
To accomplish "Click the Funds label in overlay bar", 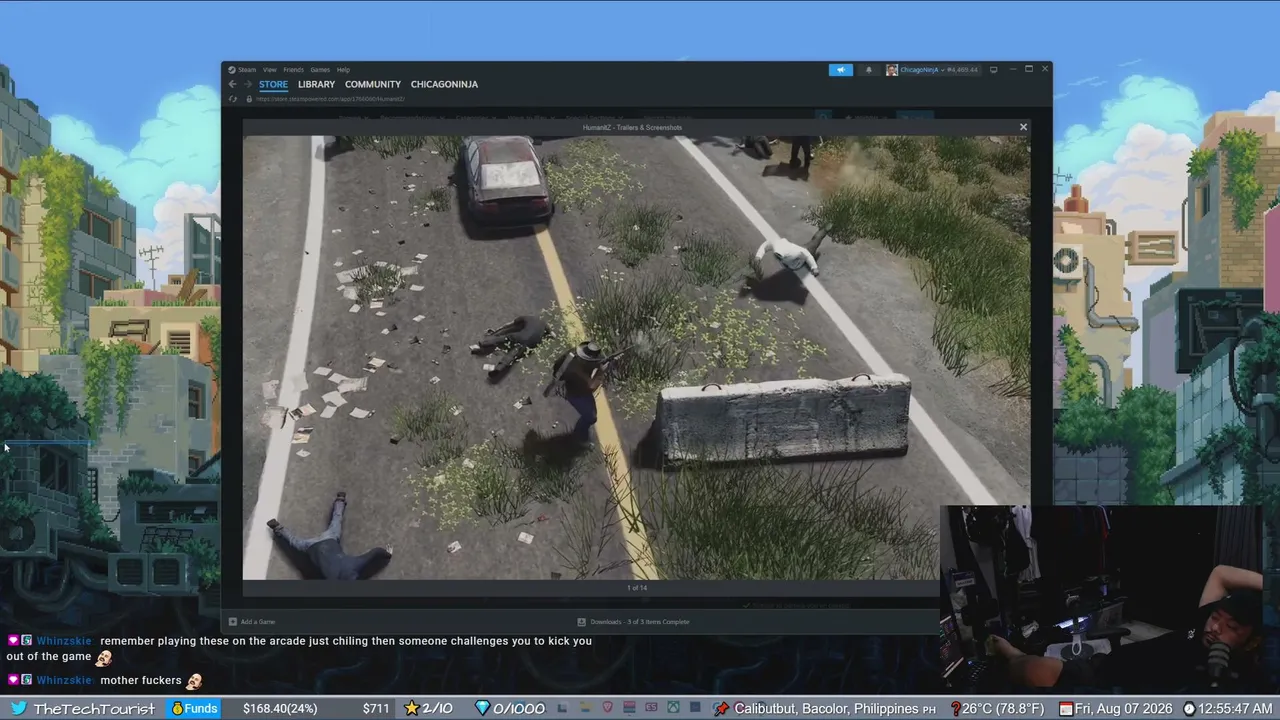I will click(195, 709).
